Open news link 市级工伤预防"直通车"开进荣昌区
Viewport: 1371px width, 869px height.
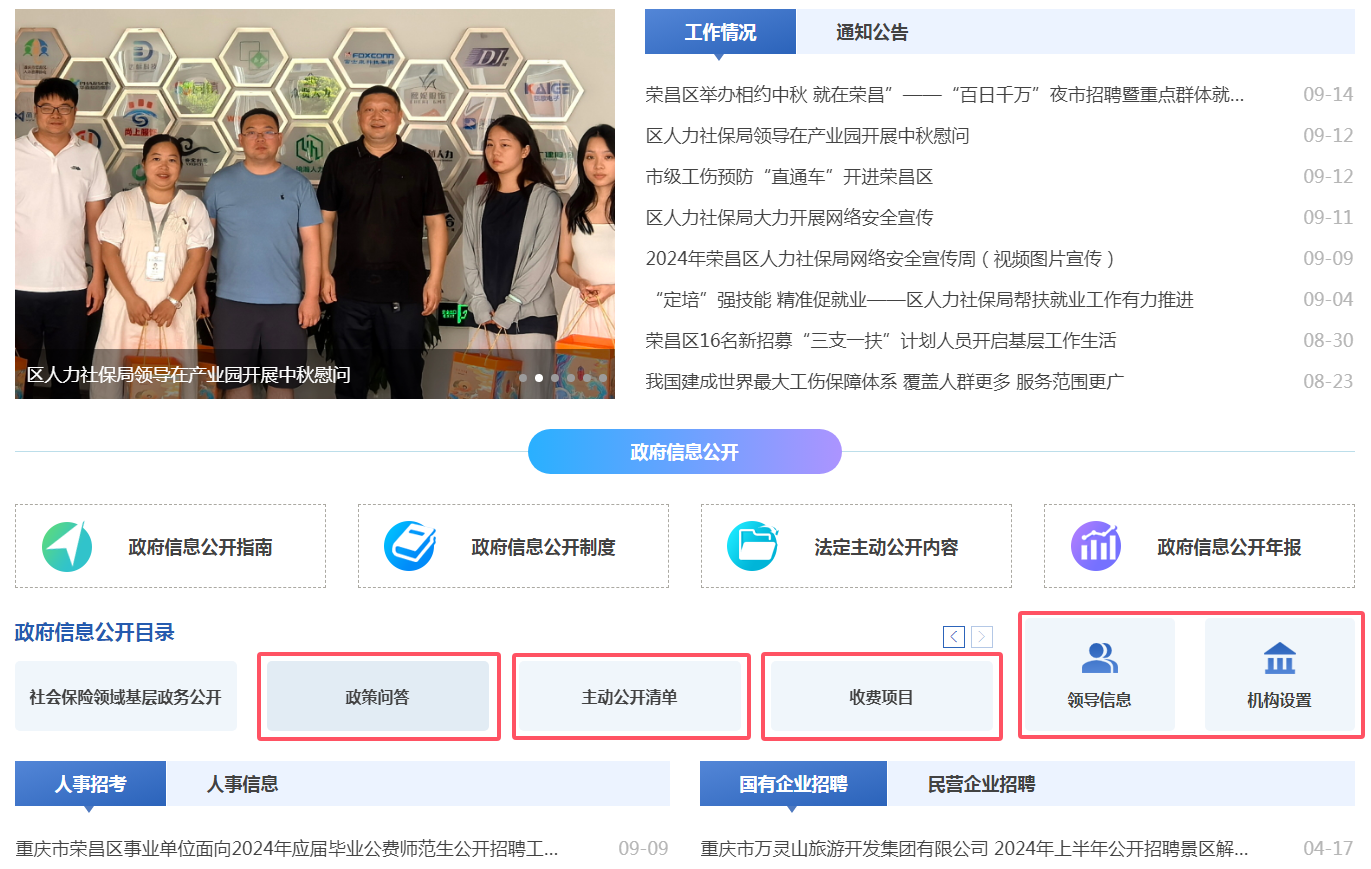point(789,177)
